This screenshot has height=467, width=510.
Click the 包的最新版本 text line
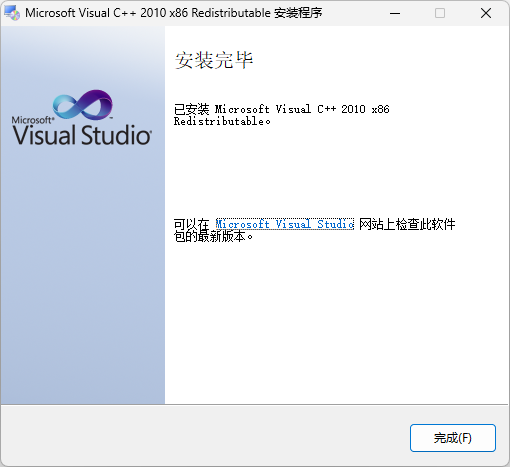[x=213, y=237]
